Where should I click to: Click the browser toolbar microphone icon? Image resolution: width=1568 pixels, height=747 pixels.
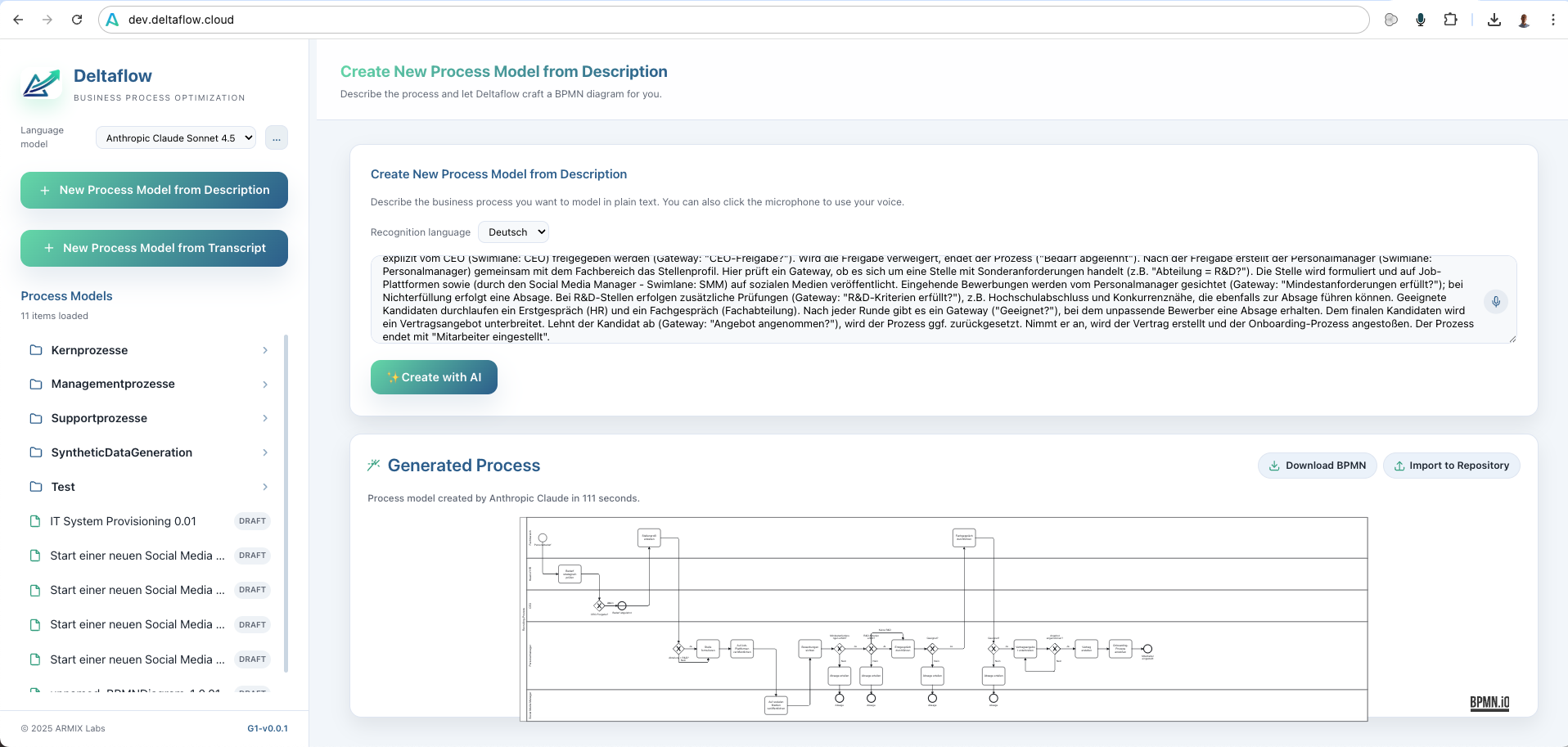click(x=1421, y=20)
